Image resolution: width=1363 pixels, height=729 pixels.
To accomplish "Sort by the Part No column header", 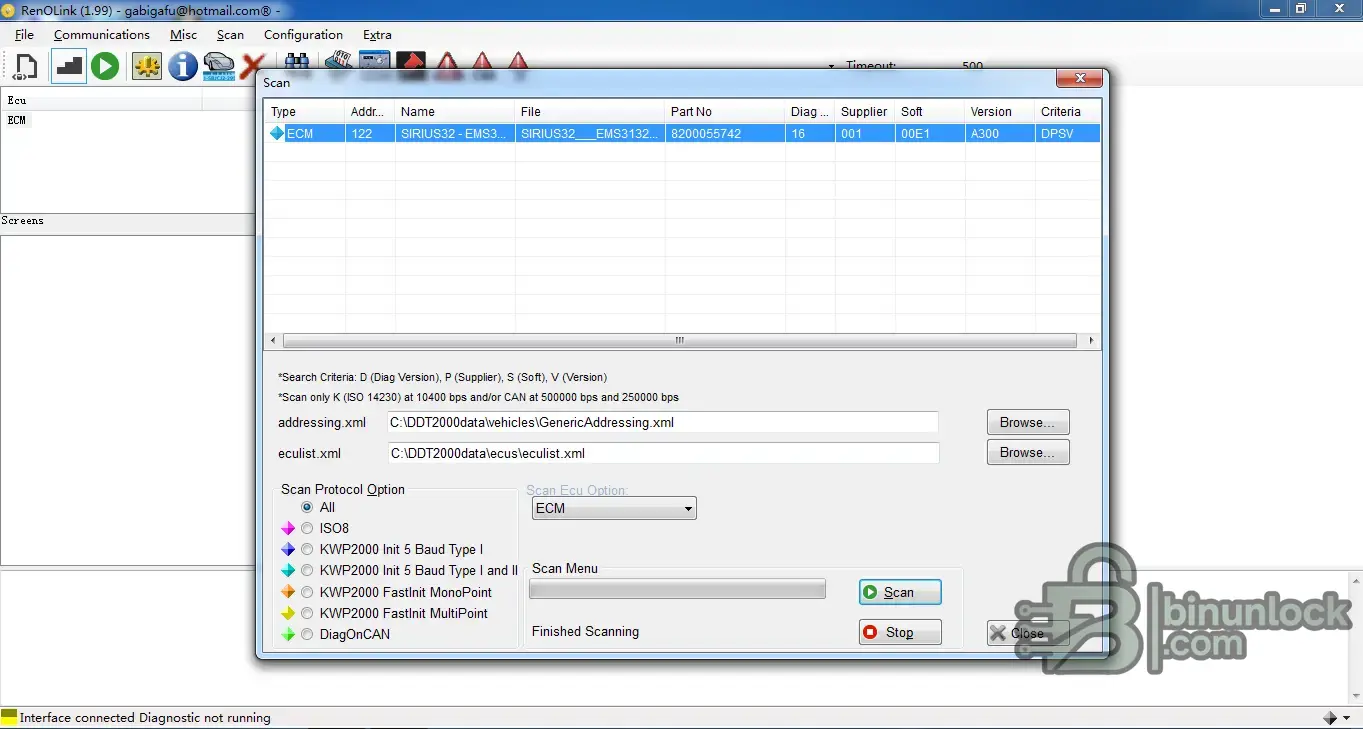I will pos(725,111).
